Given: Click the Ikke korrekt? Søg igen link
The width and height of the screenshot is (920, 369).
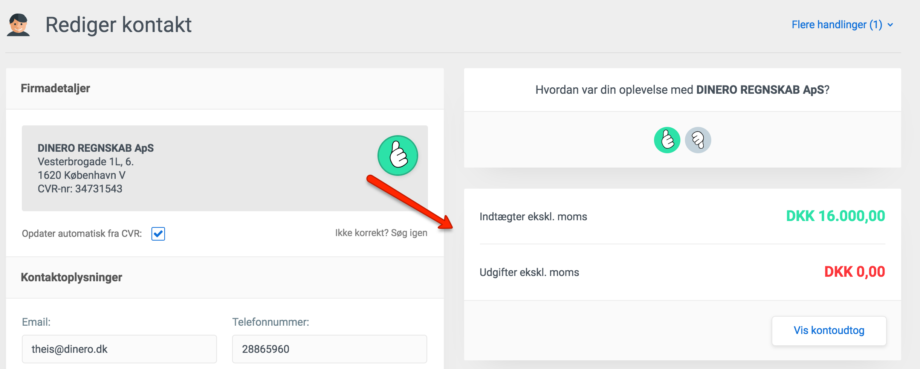Looking at the screenshot, I should (x=381, y=233).
